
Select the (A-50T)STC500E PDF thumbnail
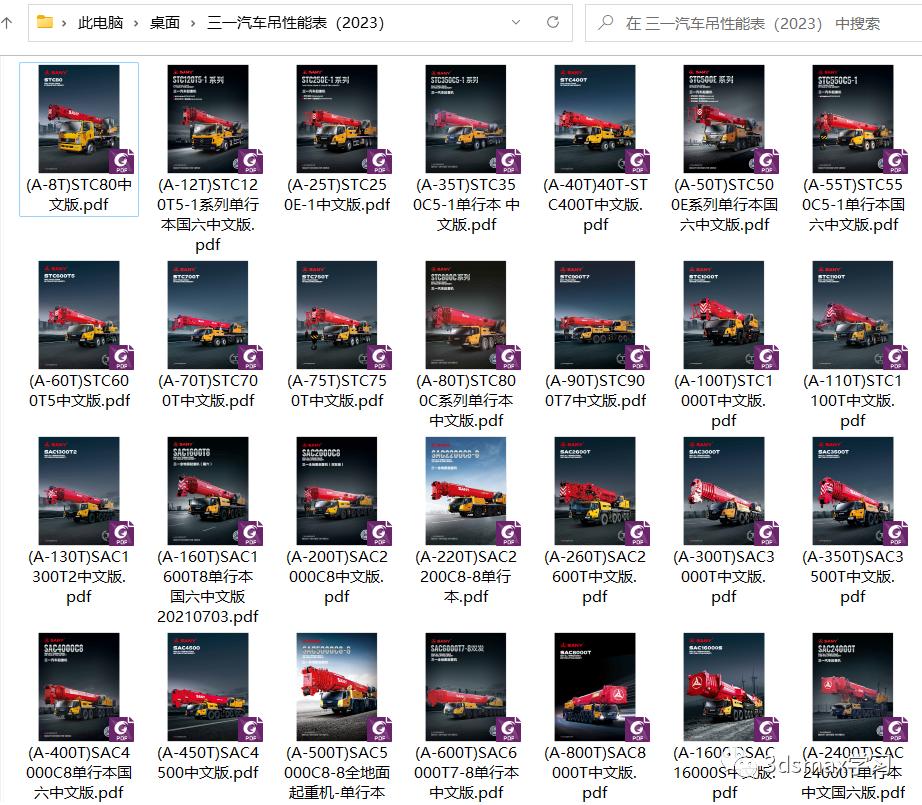pos(724,119)
